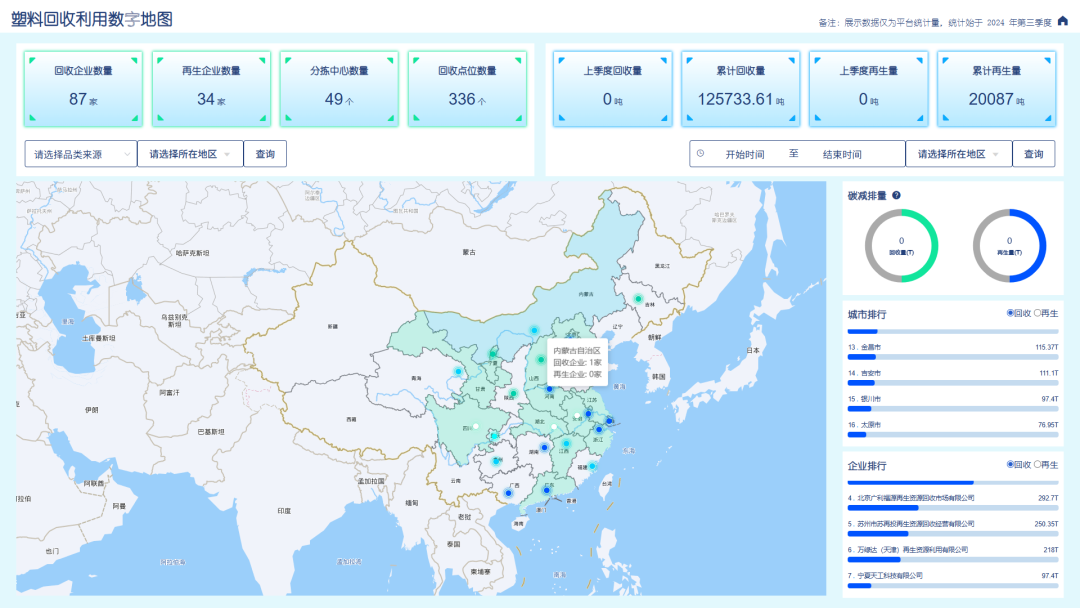Click the right 查询 button near date filter
1080x608 pixels.
(x=1034, y=154)
